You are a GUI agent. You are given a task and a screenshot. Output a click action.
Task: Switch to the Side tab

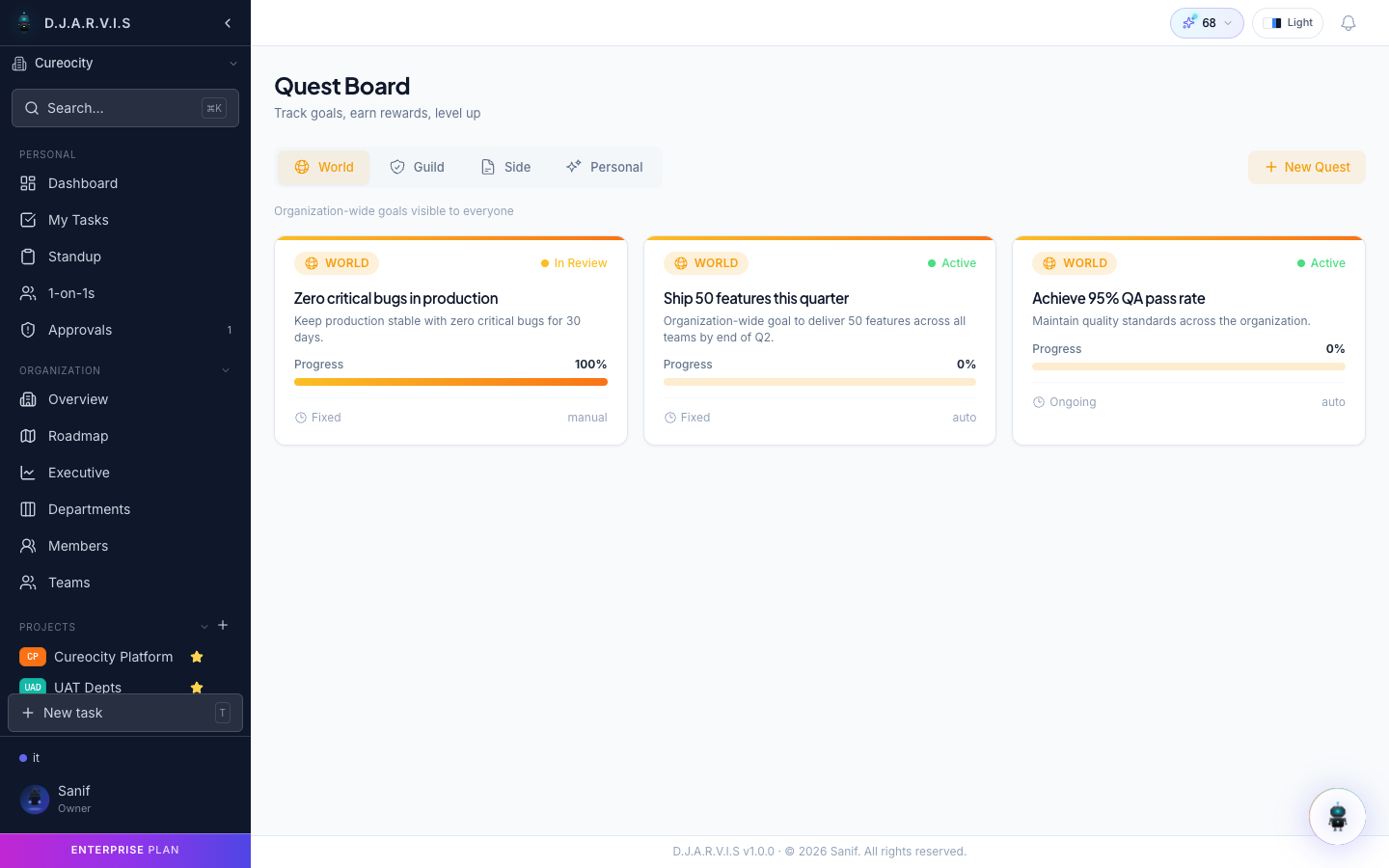click(x=506, y=167)
